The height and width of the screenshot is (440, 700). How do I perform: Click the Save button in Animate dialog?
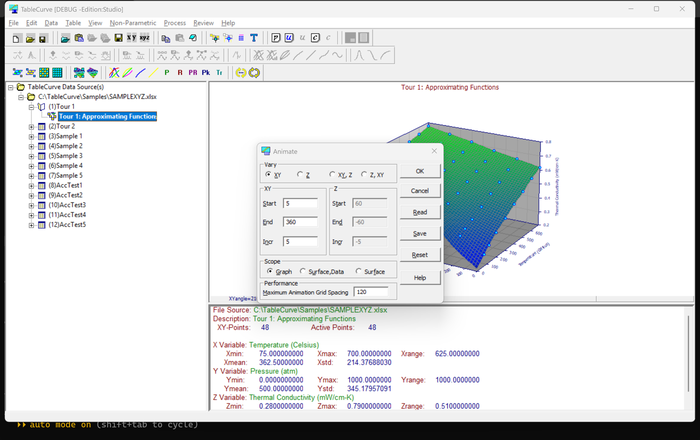[x=420, y=233]
